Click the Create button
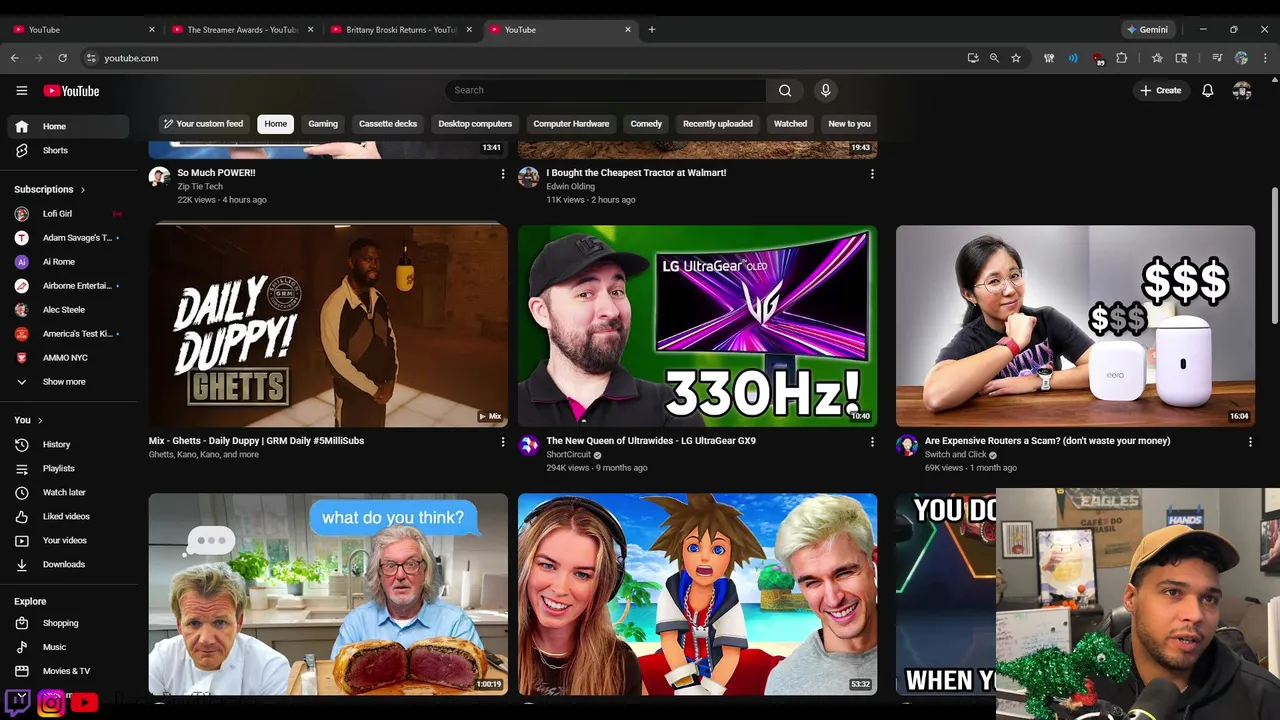1280x720 pixels. pyautogui.click(x=1160, y=91)
